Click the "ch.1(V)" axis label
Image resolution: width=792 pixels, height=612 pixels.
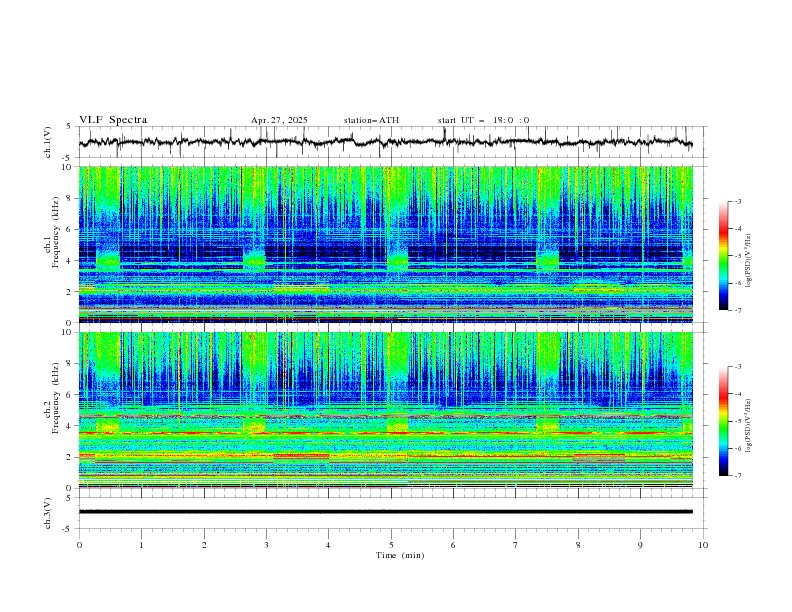click(47, 142)
